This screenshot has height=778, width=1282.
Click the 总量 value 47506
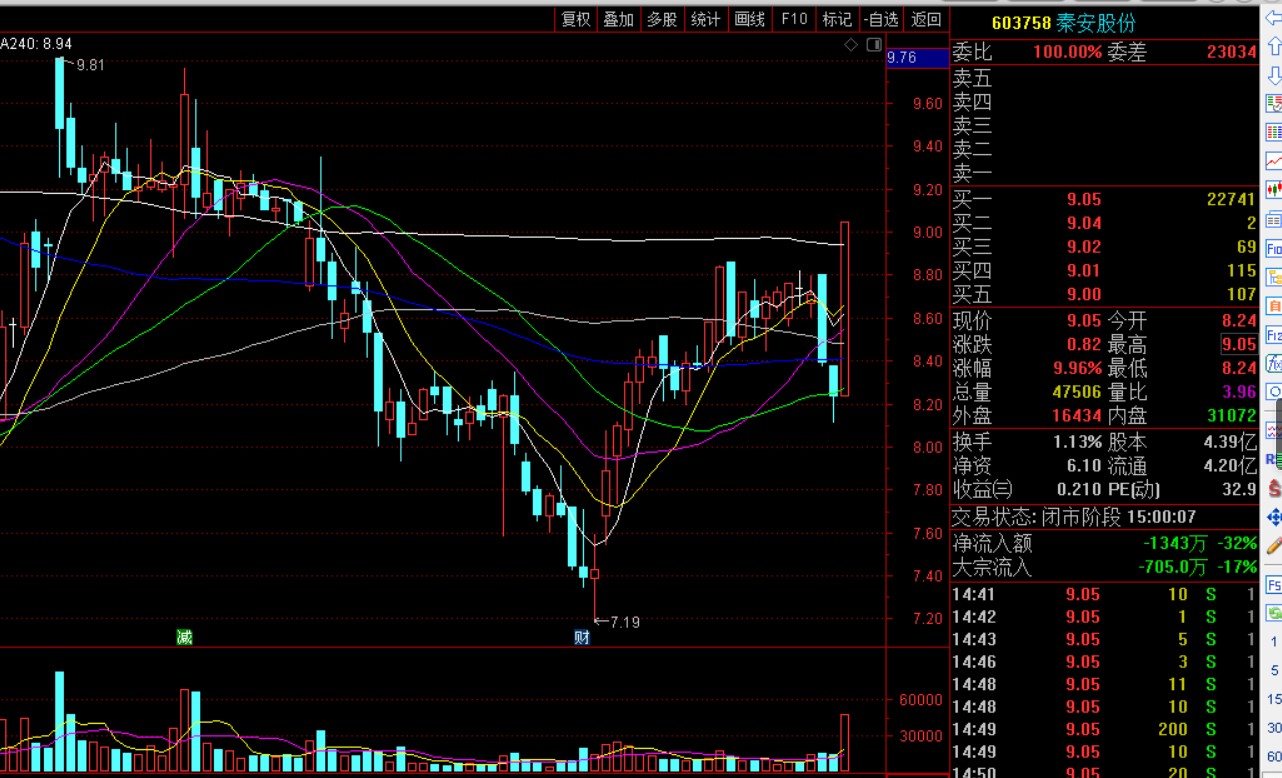point(1078,393)
